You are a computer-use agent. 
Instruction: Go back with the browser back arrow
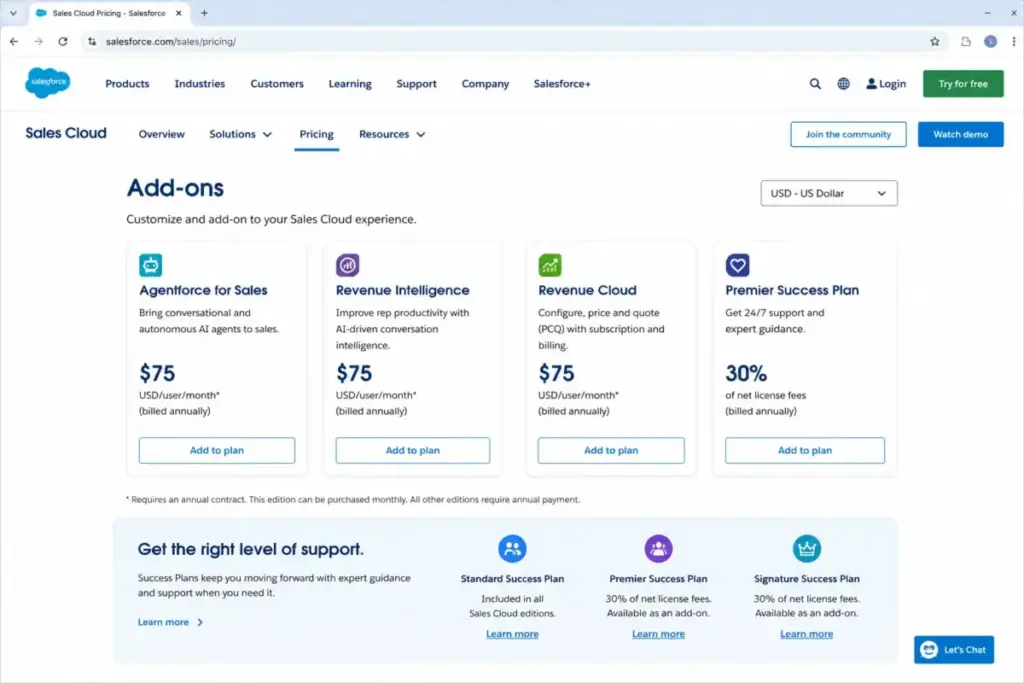point(14,41)
